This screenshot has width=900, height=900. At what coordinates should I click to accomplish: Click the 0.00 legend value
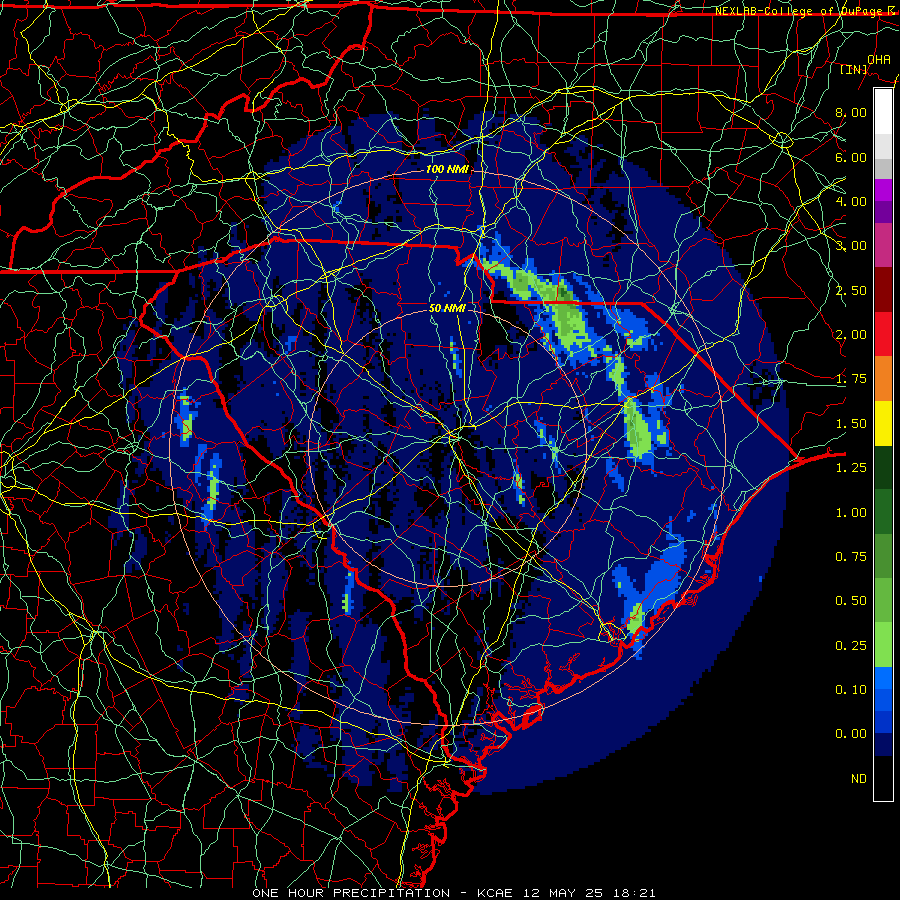pyautogui.click(x=851, y=734)
